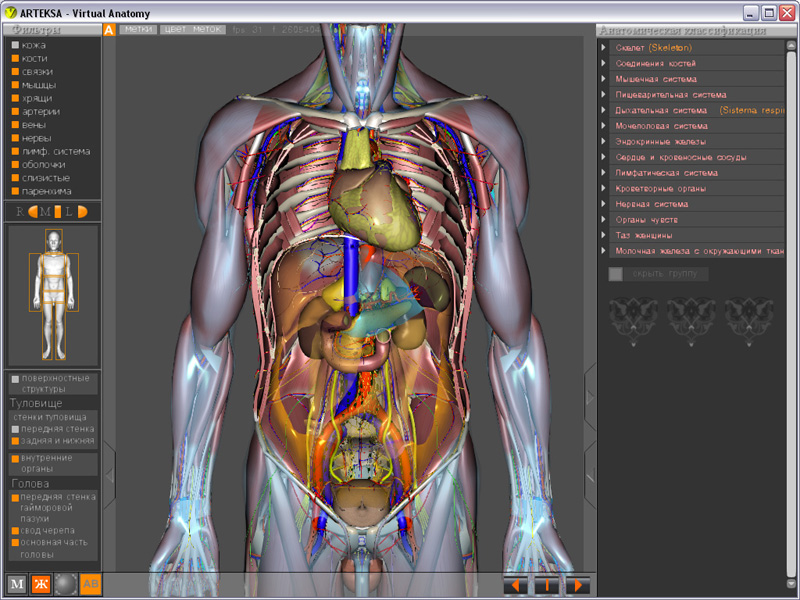Click the стенки туловища label
The image size is (800, 600).
pyautogui.click(x=50, y=417)
